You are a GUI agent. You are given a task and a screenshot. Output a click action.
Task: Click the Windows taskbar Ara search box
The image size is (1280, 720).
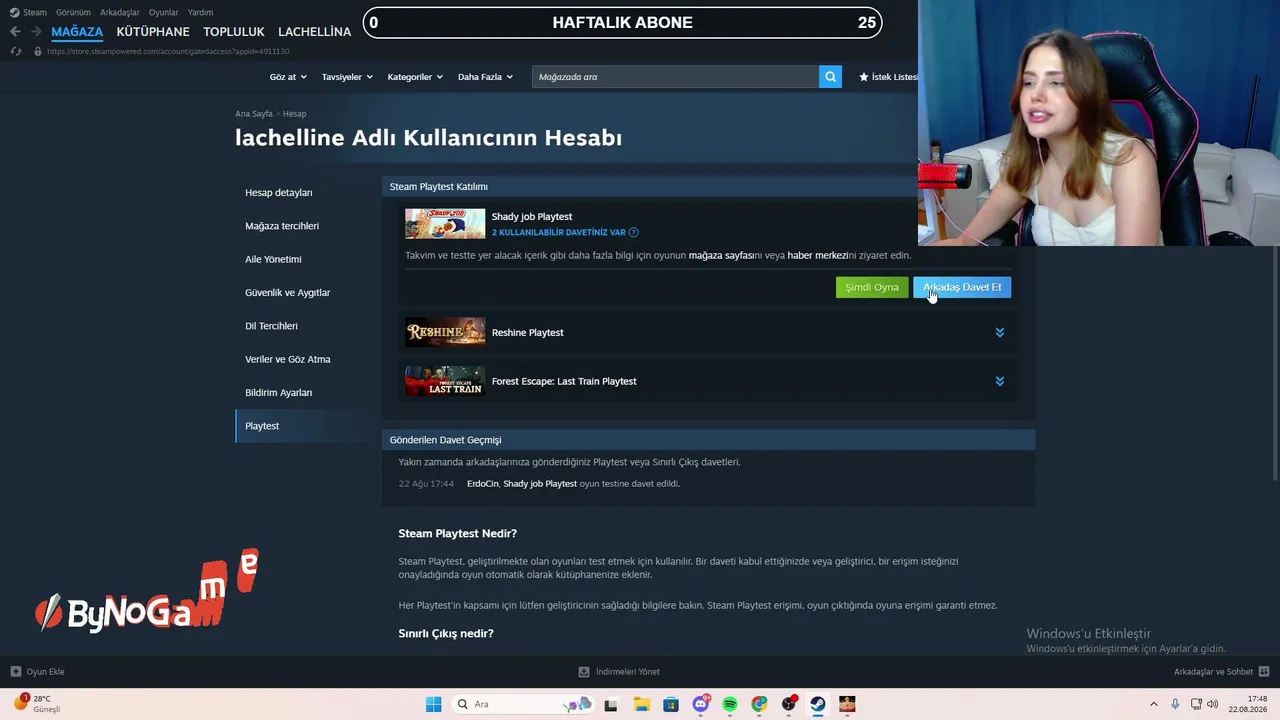click(x=523, y=704)
